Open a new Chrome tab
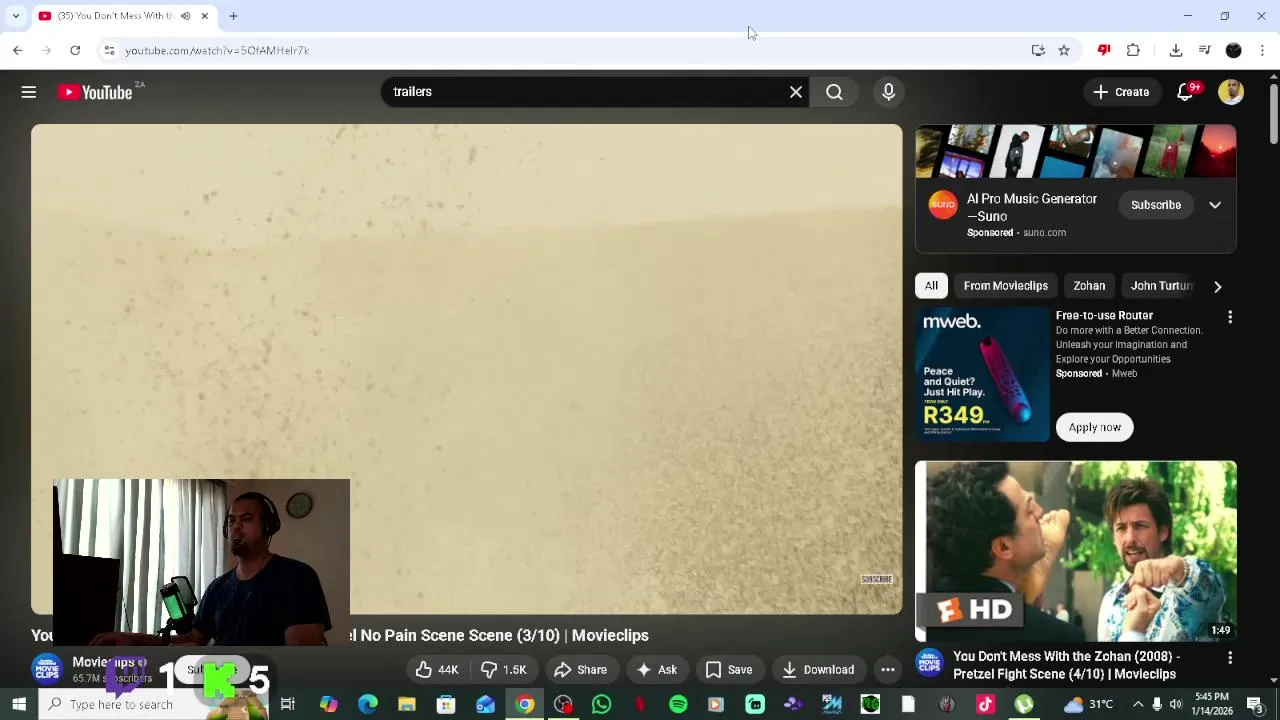Screen dimensions: 1280x720 pyautogui.click(x=233, y=16)
